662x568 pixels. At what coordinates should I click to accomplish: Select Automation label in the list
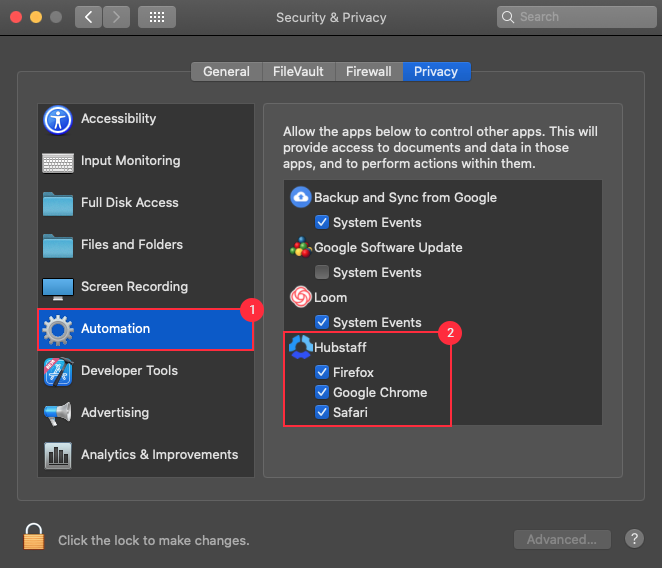coord(116,329)
